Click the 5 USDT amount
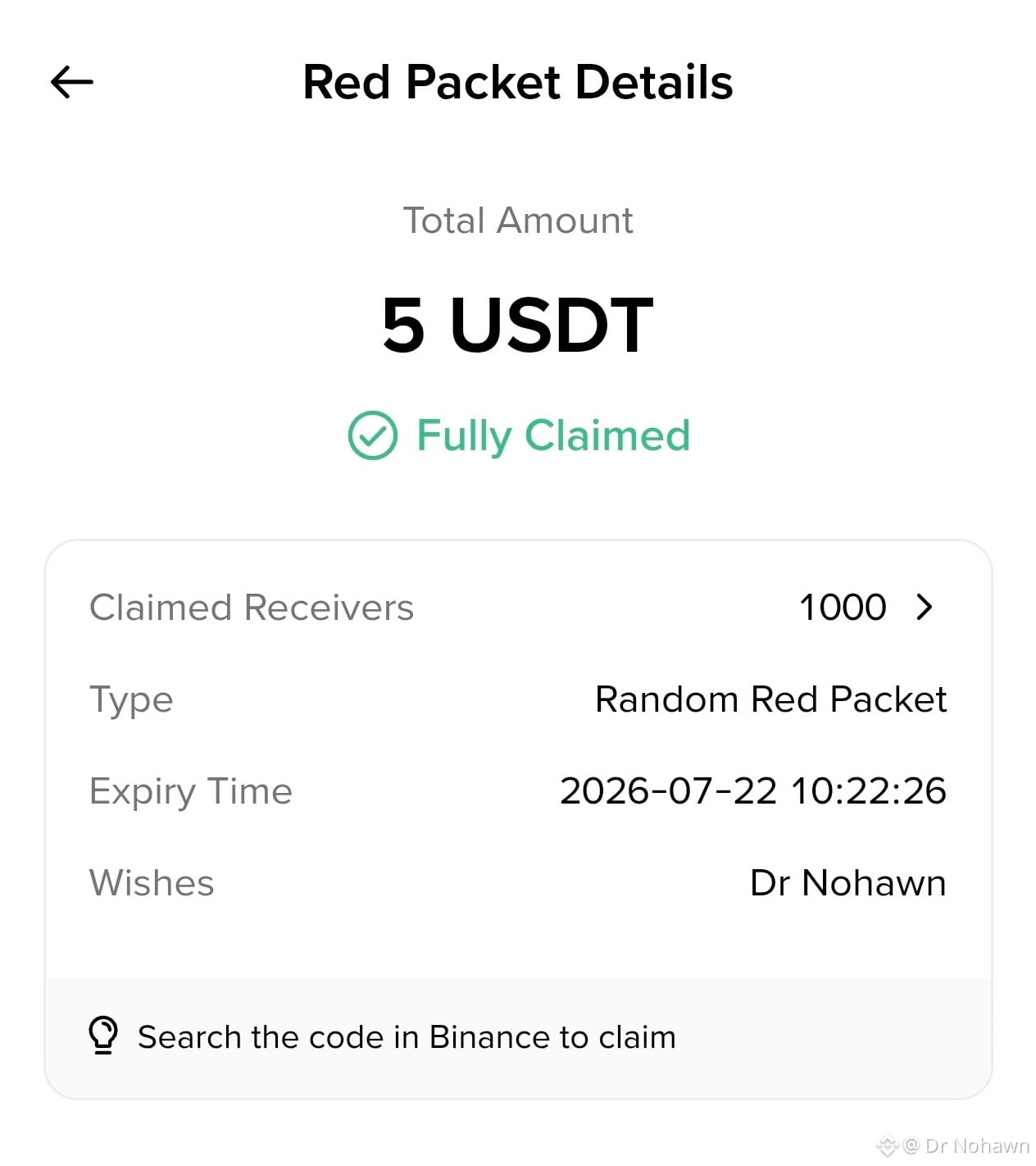The width and height of the screenshot is (1036, 1166). 518,325
